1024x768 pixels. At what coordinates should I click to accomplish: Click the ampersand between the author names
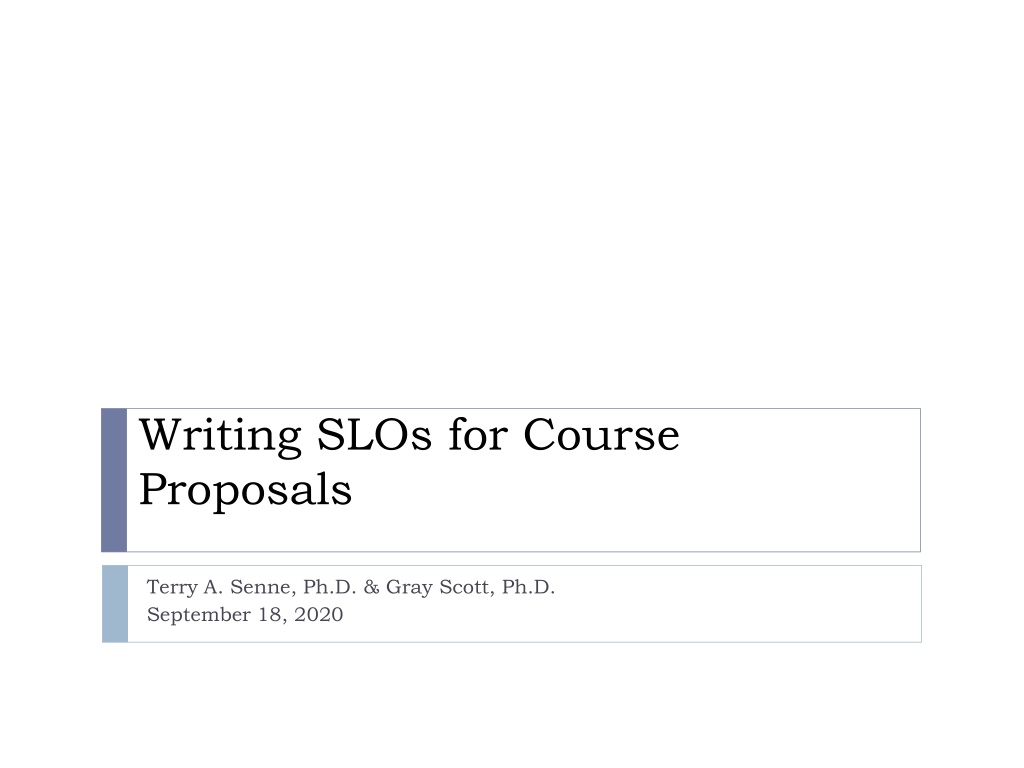coord(372,587)
